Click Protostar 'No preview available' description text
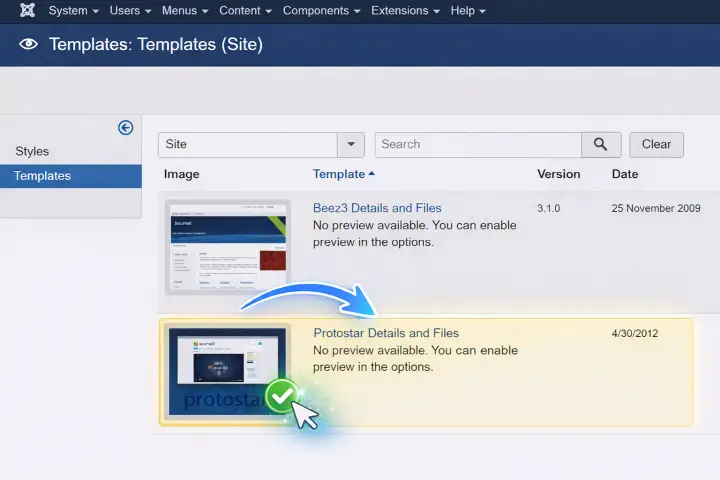The image size is (720, 480). pos(415,358)
